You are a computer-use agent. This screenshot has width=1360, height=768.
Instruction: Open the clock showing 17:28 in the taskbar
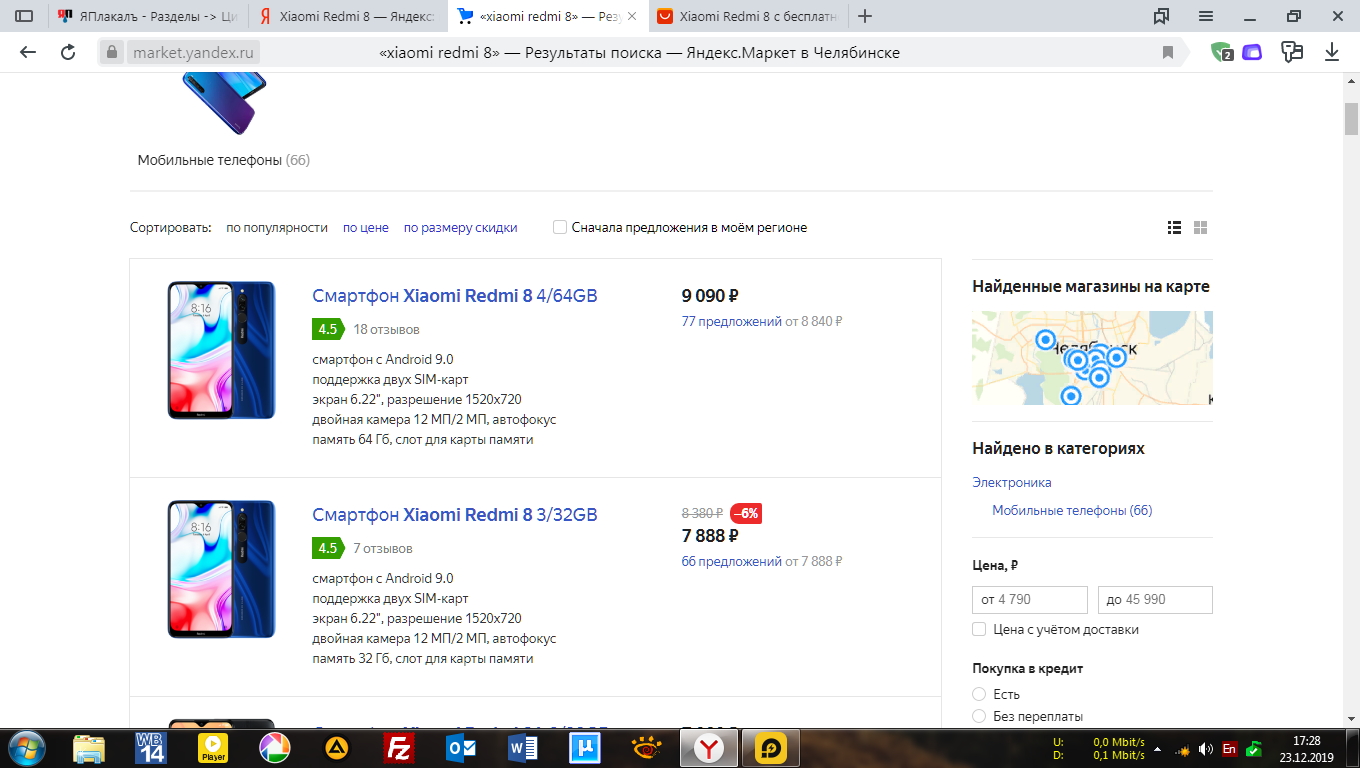[x=1307, y=748]
